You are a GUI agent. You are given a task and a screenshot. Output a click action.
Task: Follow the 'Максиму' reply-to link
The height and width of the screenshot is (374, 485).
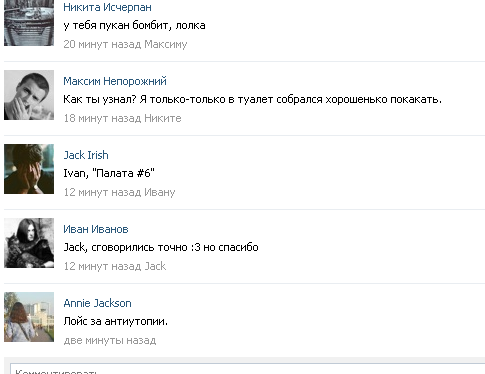[x=166, y=44]
